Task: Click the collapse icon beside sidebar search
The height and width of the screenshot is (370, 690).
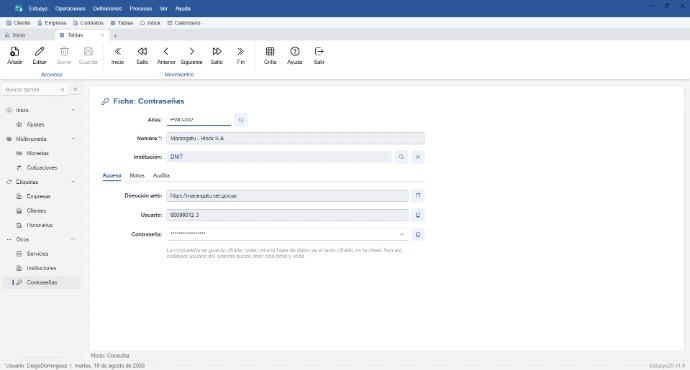Action: [x=75, y=89]
